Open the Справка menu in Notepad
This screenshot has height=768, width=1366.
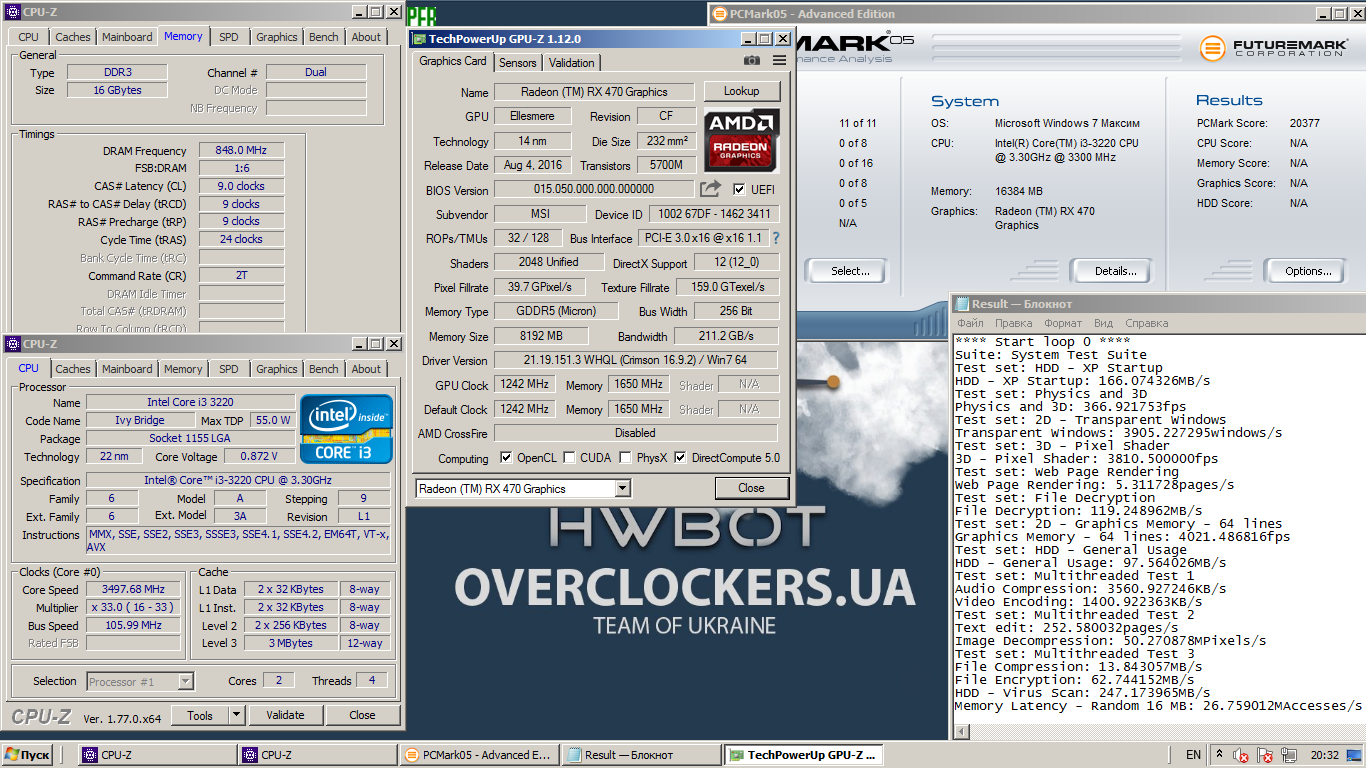tap(1146, 323)
